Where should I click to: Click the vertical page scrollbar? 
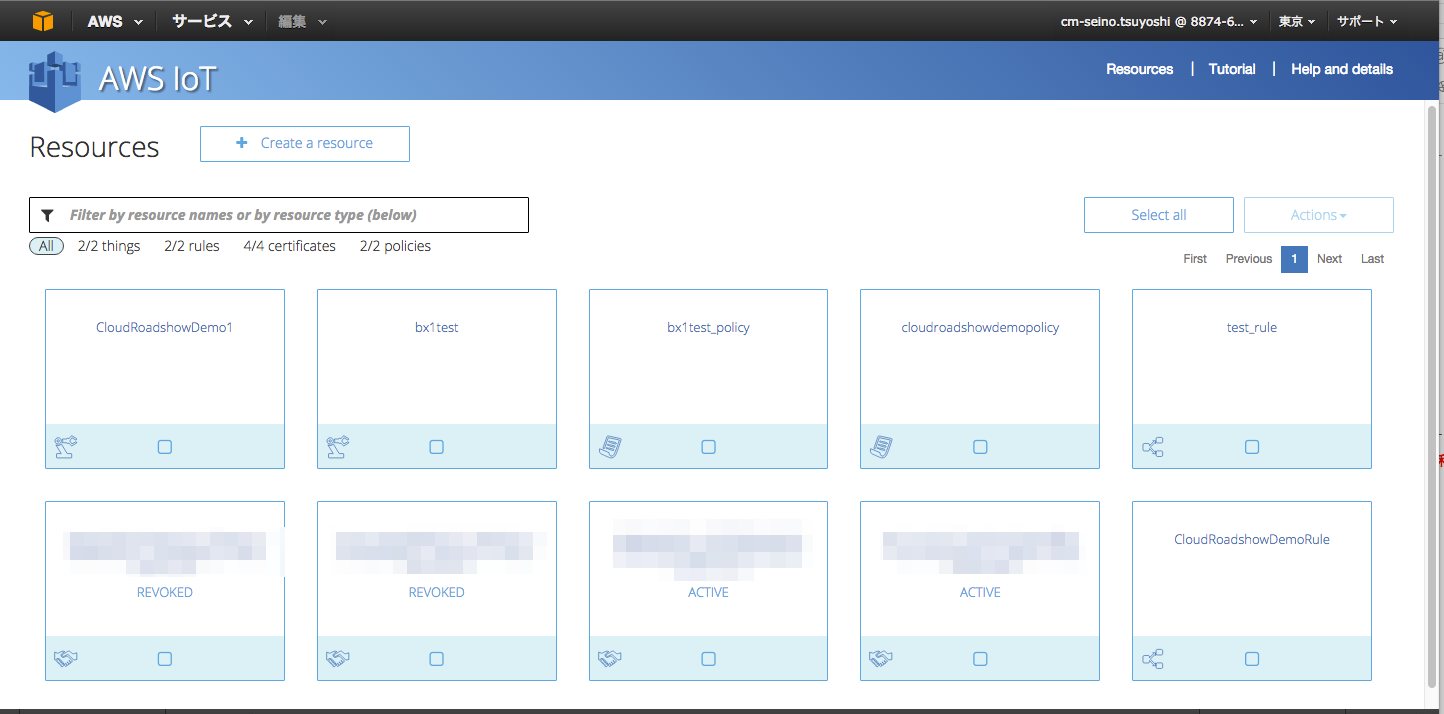(x=1432, y=395)
